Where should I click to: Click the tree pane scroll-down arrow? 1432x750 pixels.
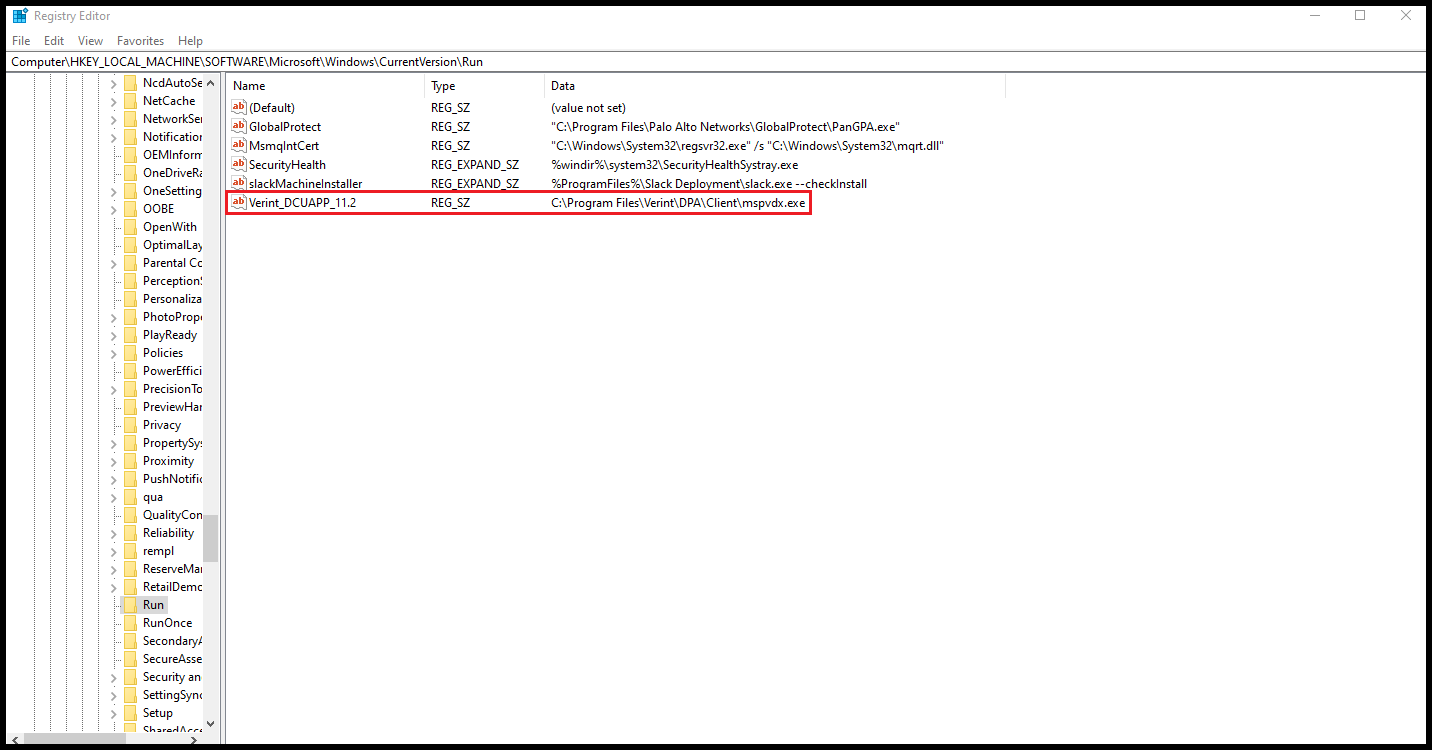[210, 723]
